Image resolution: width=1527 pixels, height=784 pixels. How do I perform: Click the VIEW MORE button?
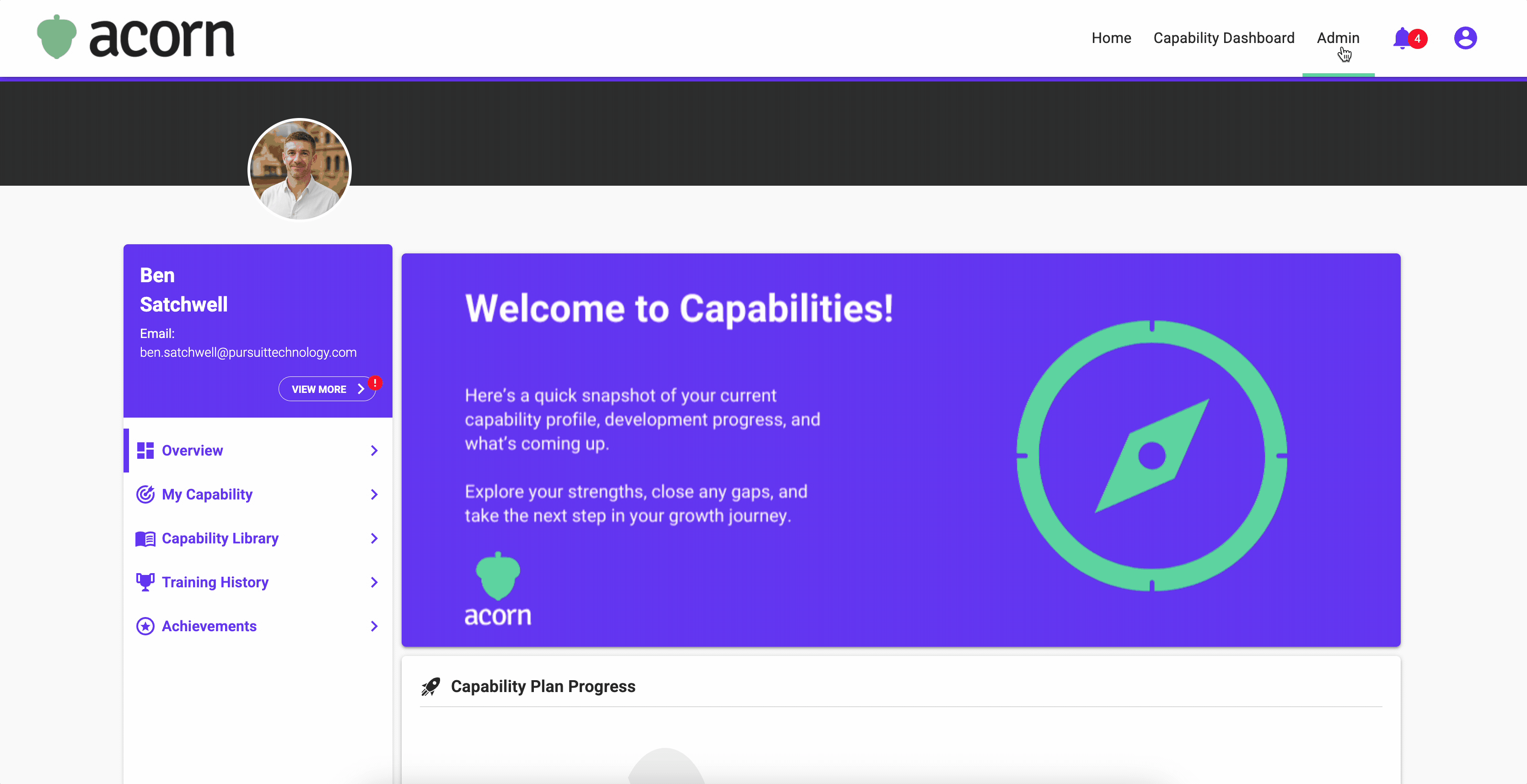point(327,389)
